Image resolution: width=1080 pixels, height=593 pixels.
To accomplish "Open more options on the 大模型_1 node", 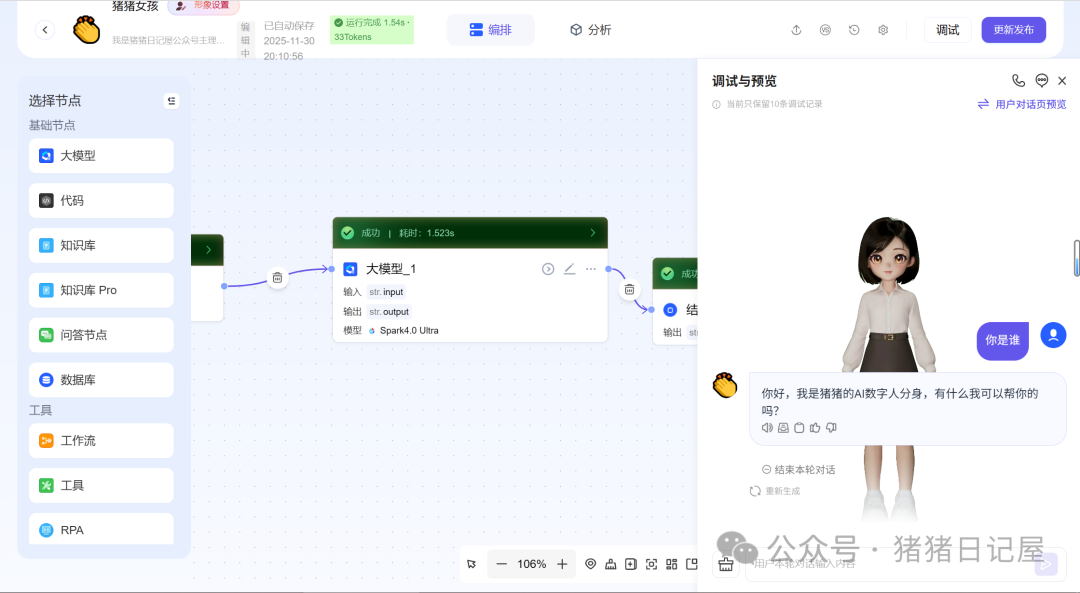I will [590, 268].
